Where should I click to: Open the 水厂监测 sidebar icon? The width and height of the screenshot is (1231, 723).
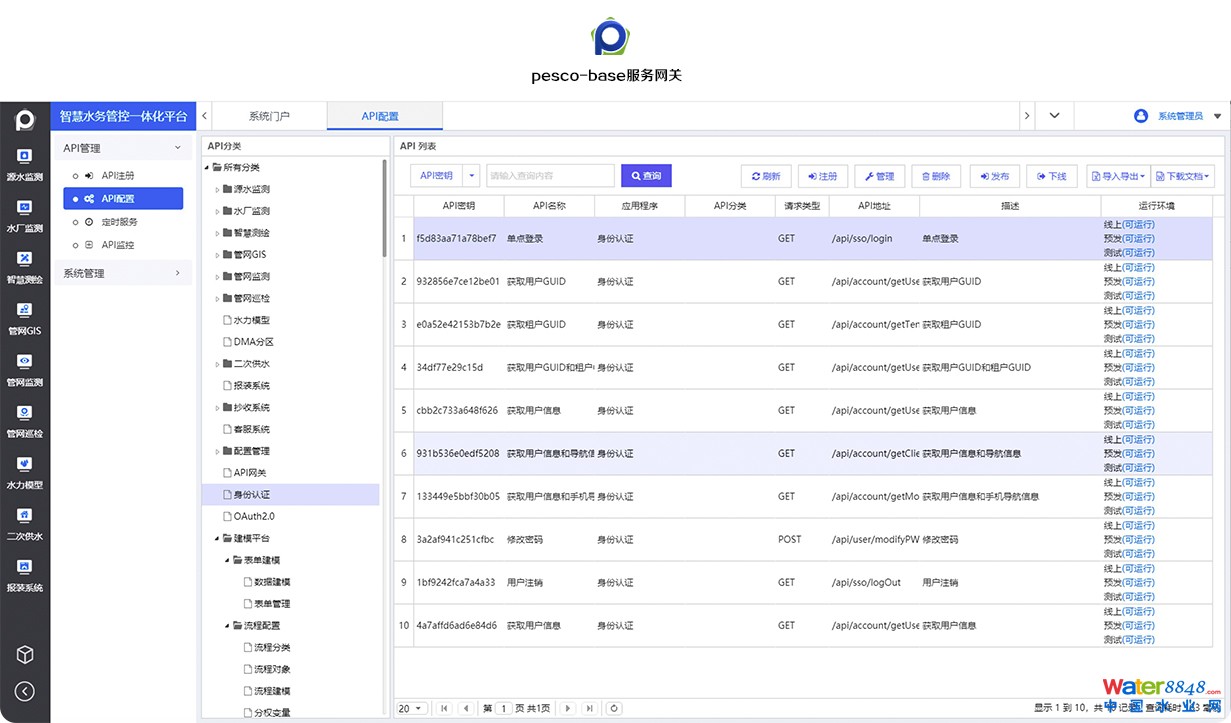pyautogui.click(x=25, y=208)
